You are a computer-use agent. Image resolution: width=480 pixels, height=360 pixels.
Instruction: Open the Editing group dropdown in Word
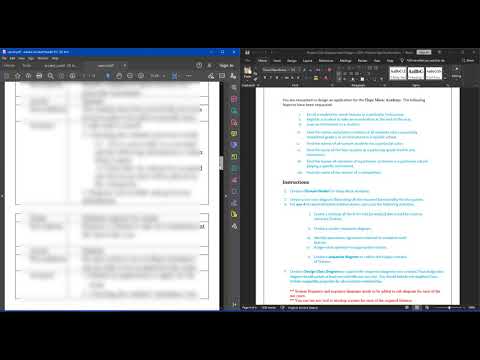coord(456,73)
